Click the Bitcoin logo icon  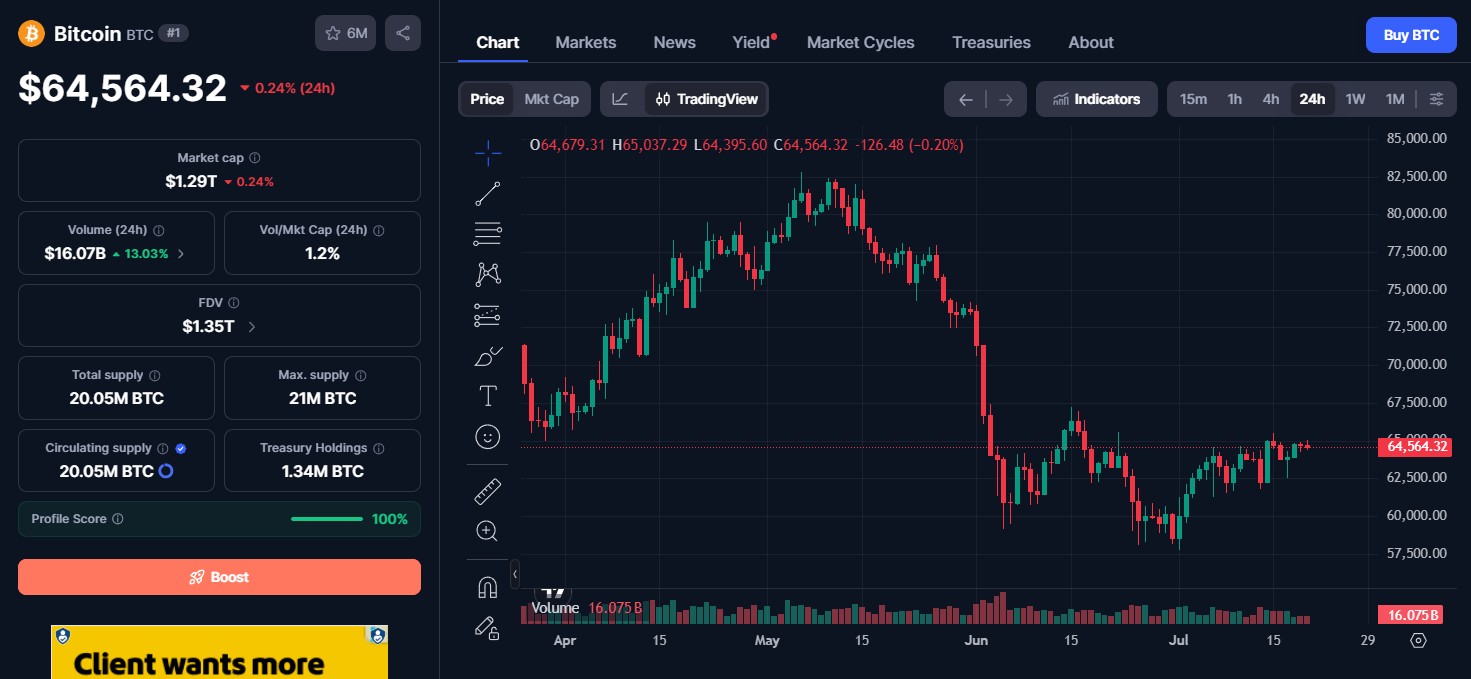pos(32,34)
